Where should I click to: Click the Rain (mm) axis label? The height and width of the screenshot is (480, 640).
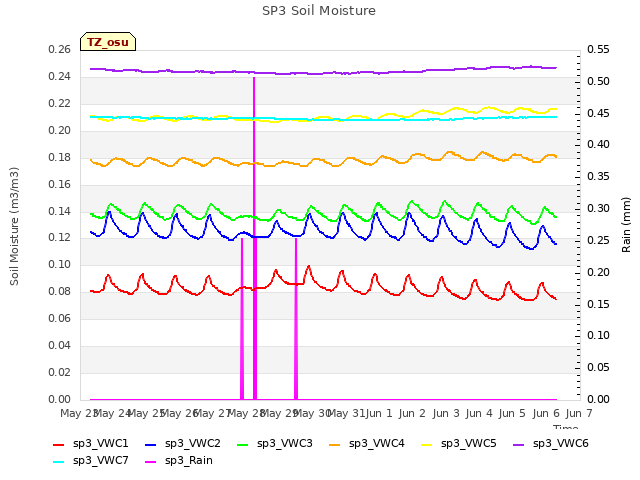coord(626,225)
